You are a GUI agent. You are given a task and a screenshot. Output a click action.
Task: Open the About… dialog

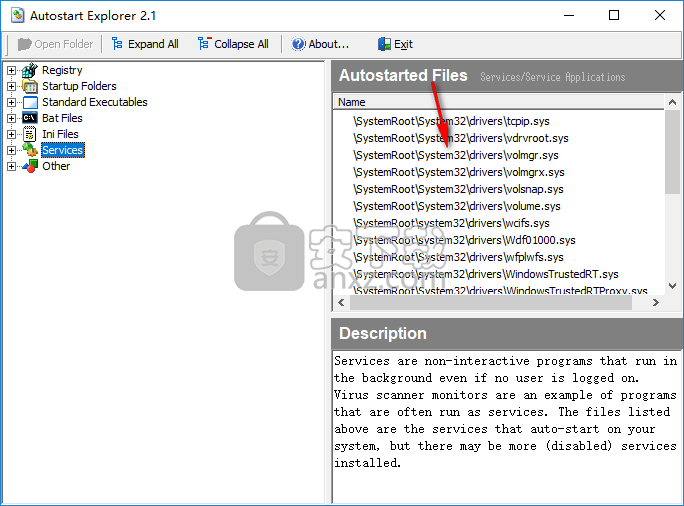click(x=321, y=44)
